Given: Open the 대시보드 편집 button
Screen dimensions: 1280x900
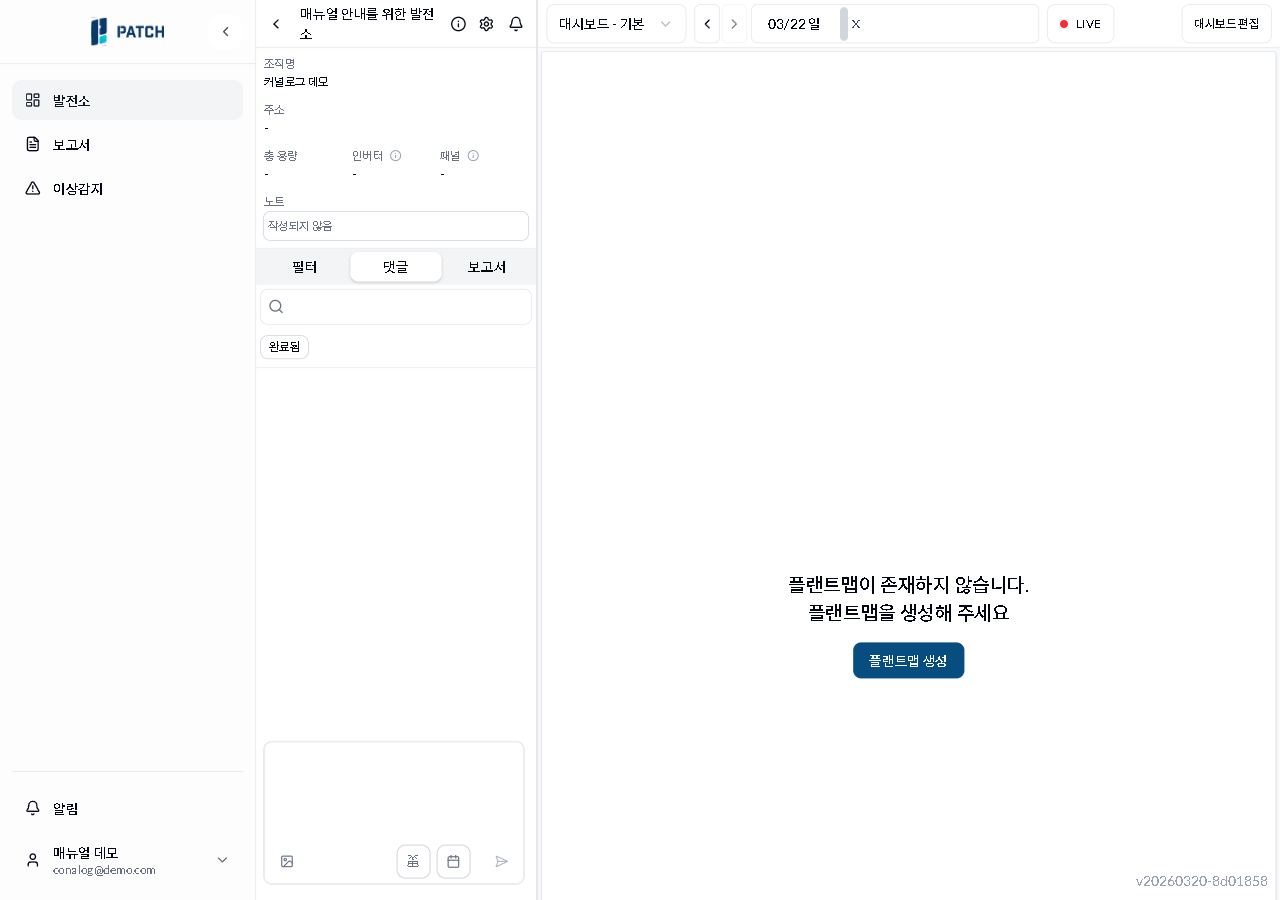Looking at the screenshot, I should coord(1227,23).
